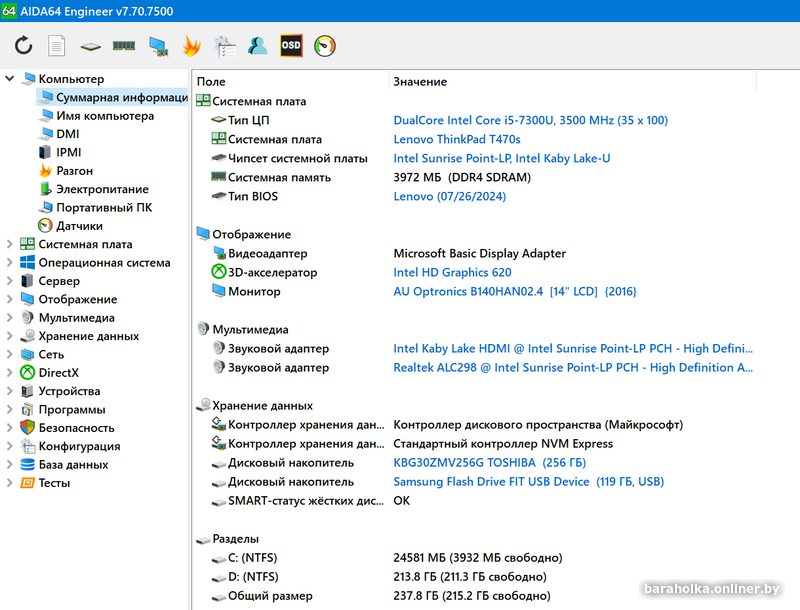Open the IPMI tree item

coord(68,152)
